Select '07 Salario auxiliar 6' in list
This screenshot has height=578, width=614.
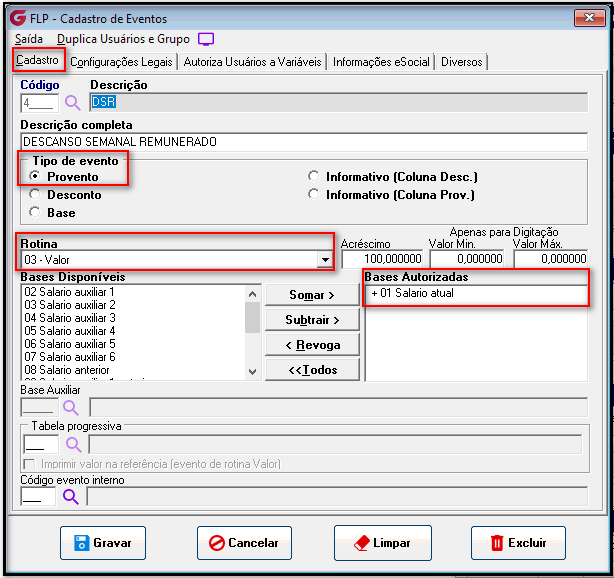click(70, 357)
